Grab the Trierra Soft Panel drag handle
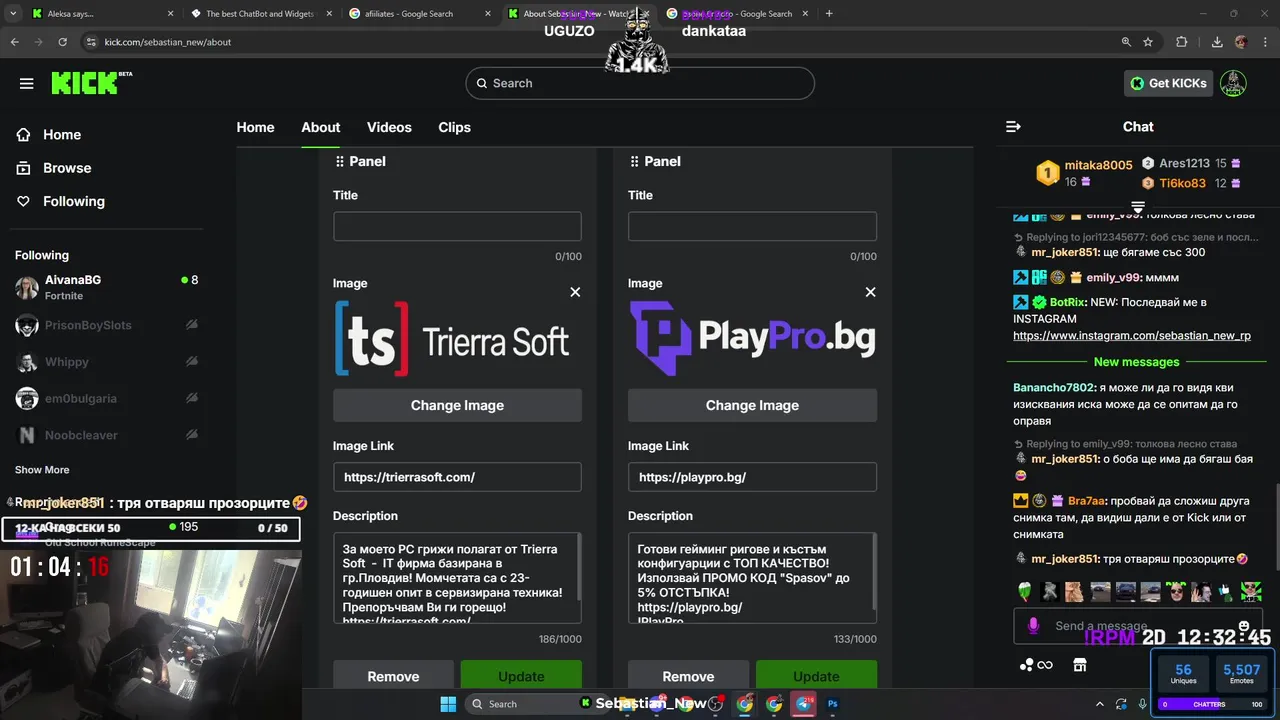This screenshot has width=1280, height=720. pyautogui.click(x=340, y=161)
